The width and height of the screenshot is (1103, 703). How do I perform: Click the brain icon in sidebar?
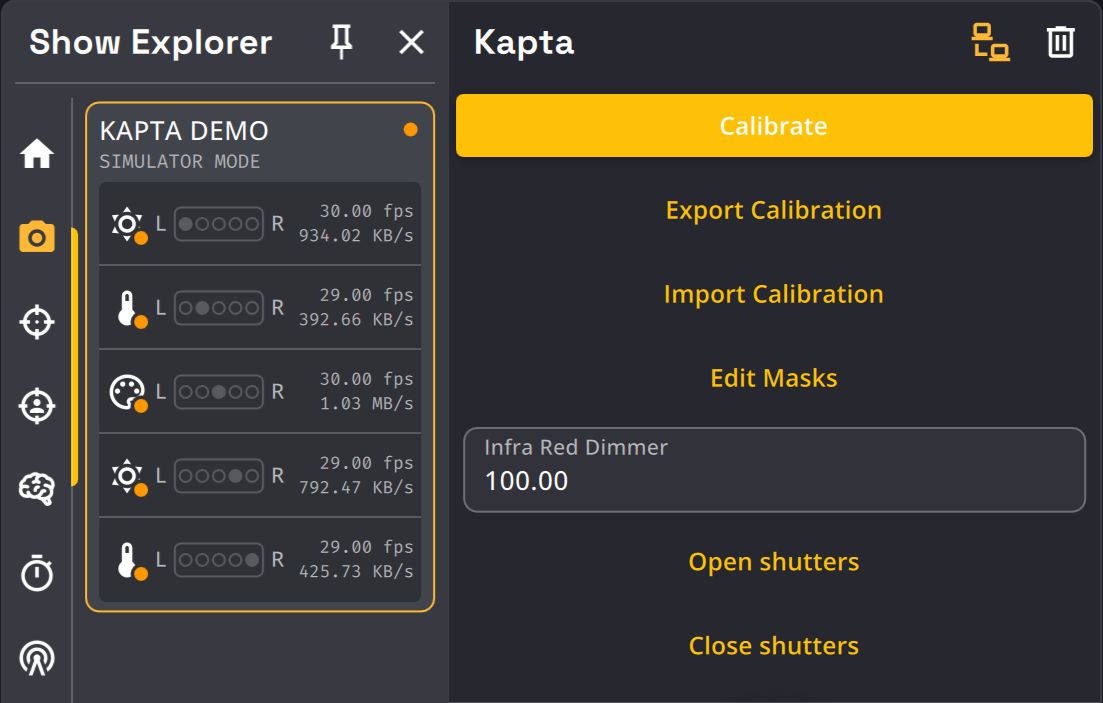coord(37,489)
